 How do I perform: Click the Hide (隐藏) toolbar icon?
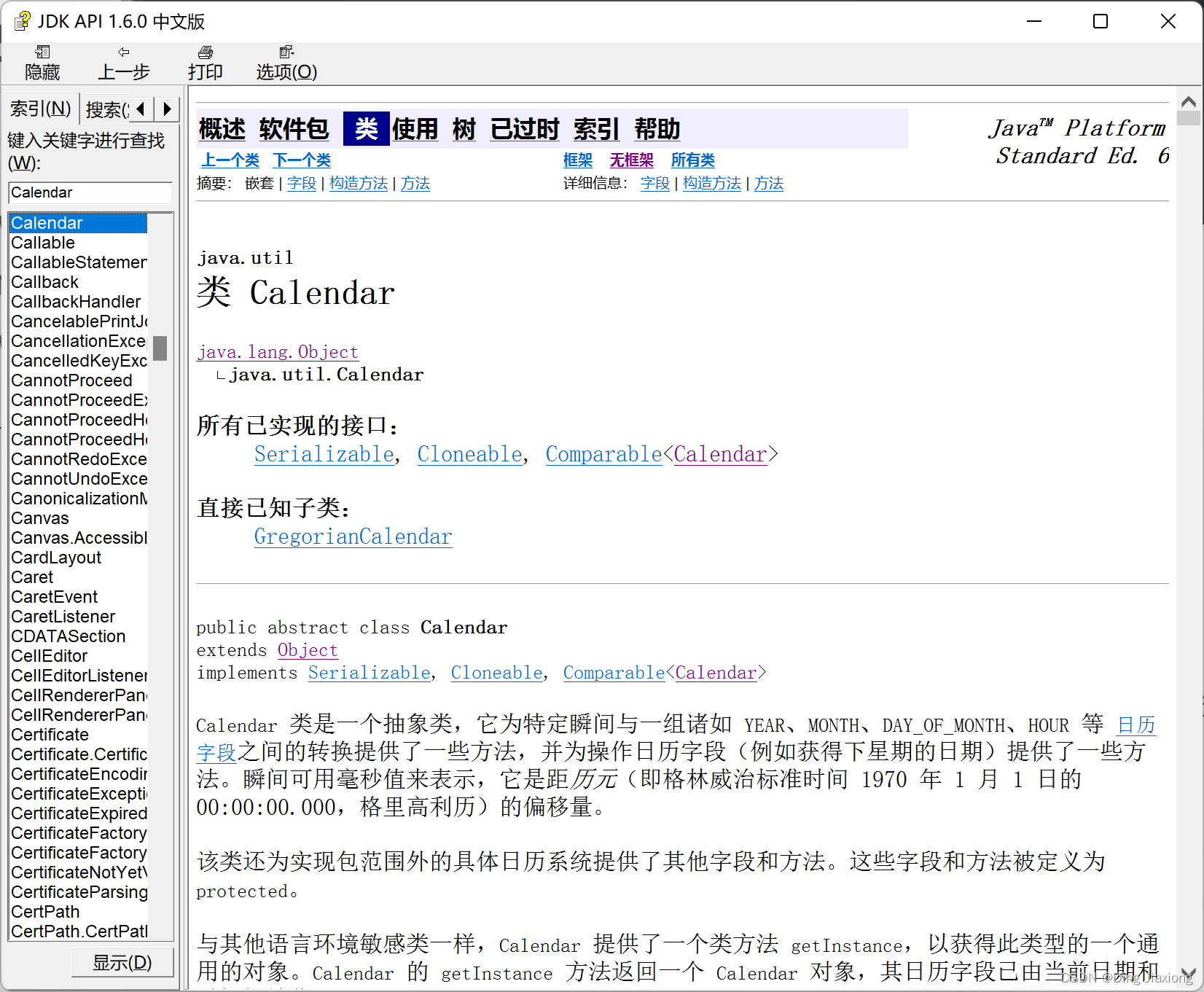tap(42, 62)
